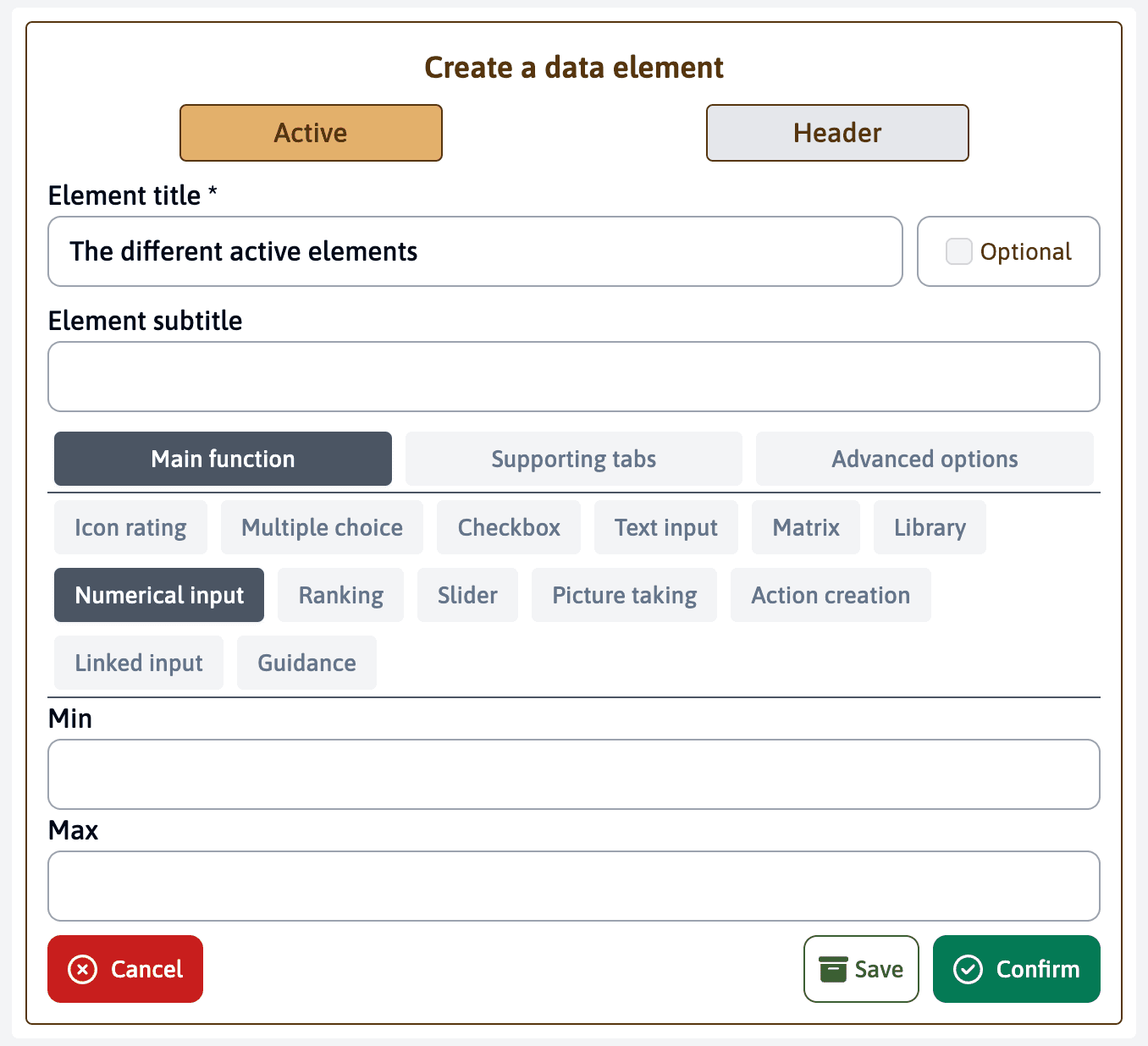
Task: Click the checkmark icon on Confirm
Action: pyautogui.click(x=968, y=969)
